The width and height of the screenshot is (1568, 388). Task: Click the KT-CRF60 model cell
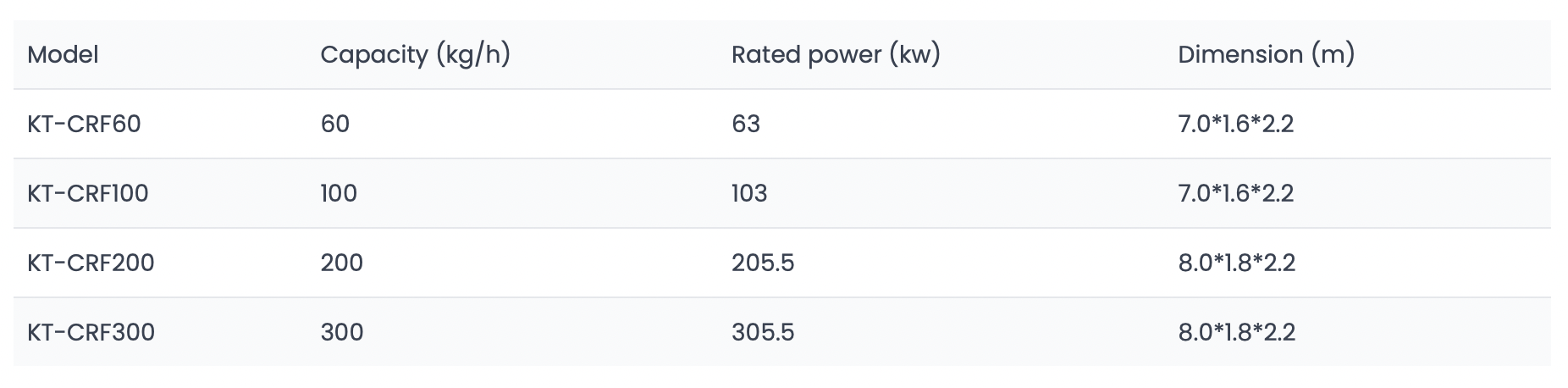pyautogui.click(x=84, y=124)
